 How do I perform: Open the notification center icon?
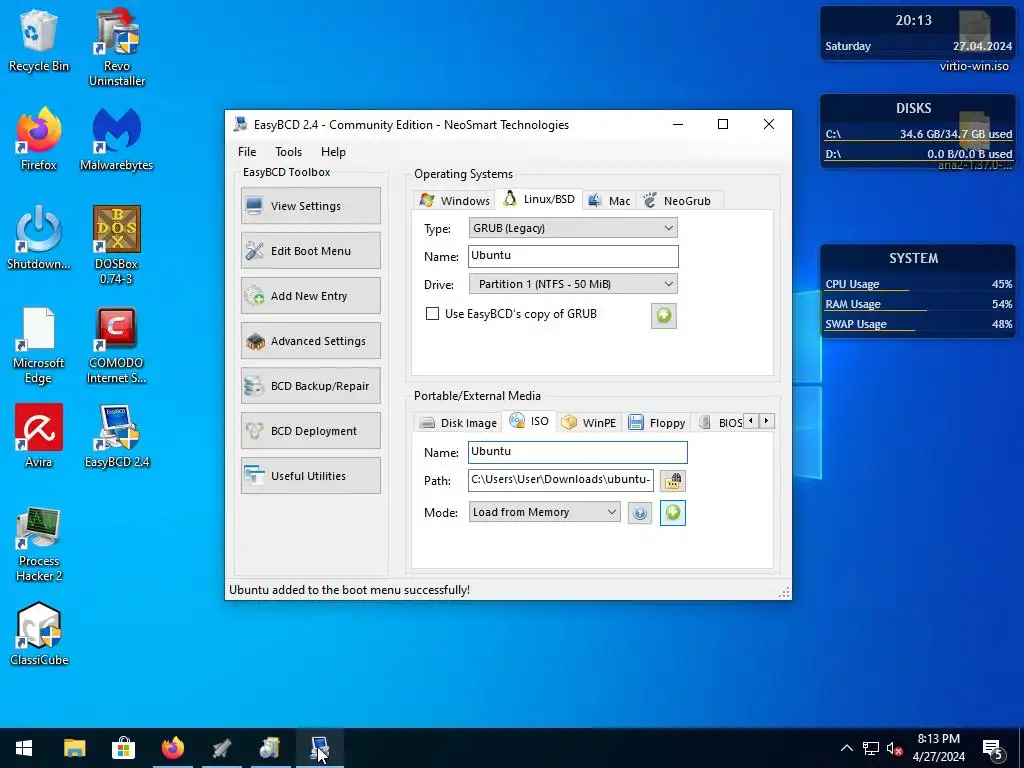(993, 749)
